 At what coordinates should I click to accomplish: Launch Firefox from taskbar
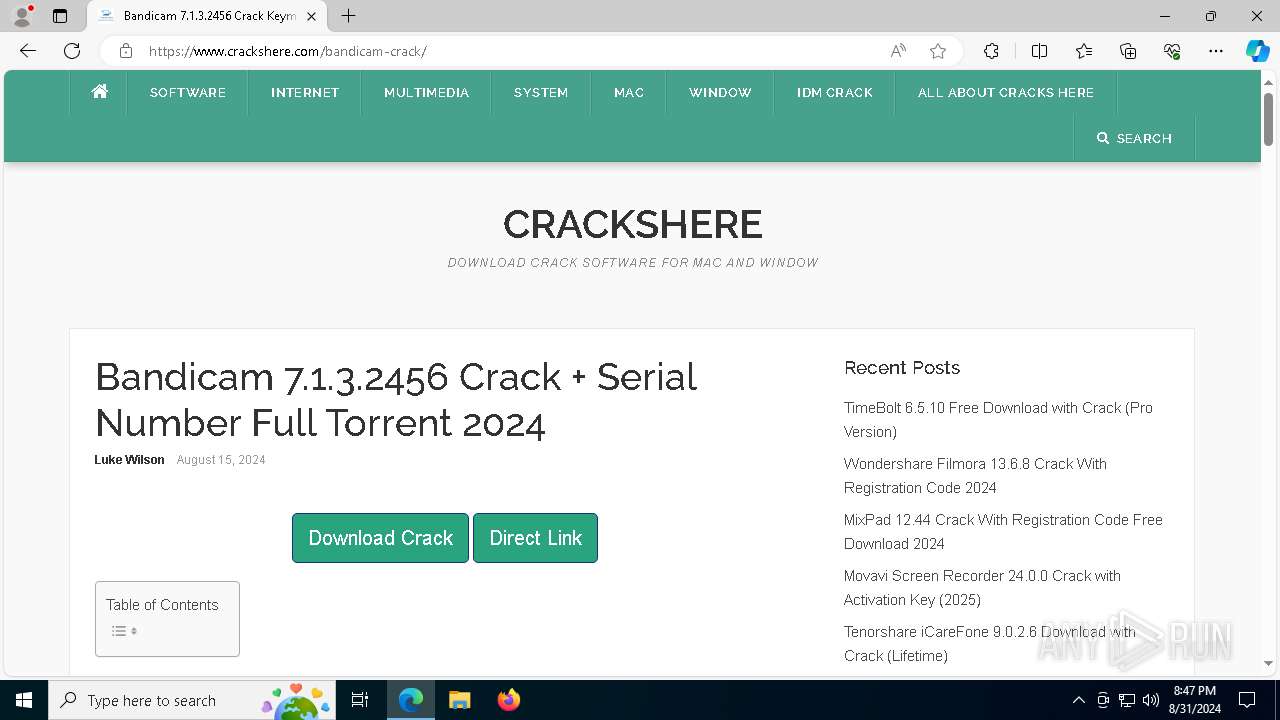pos(508,700)
